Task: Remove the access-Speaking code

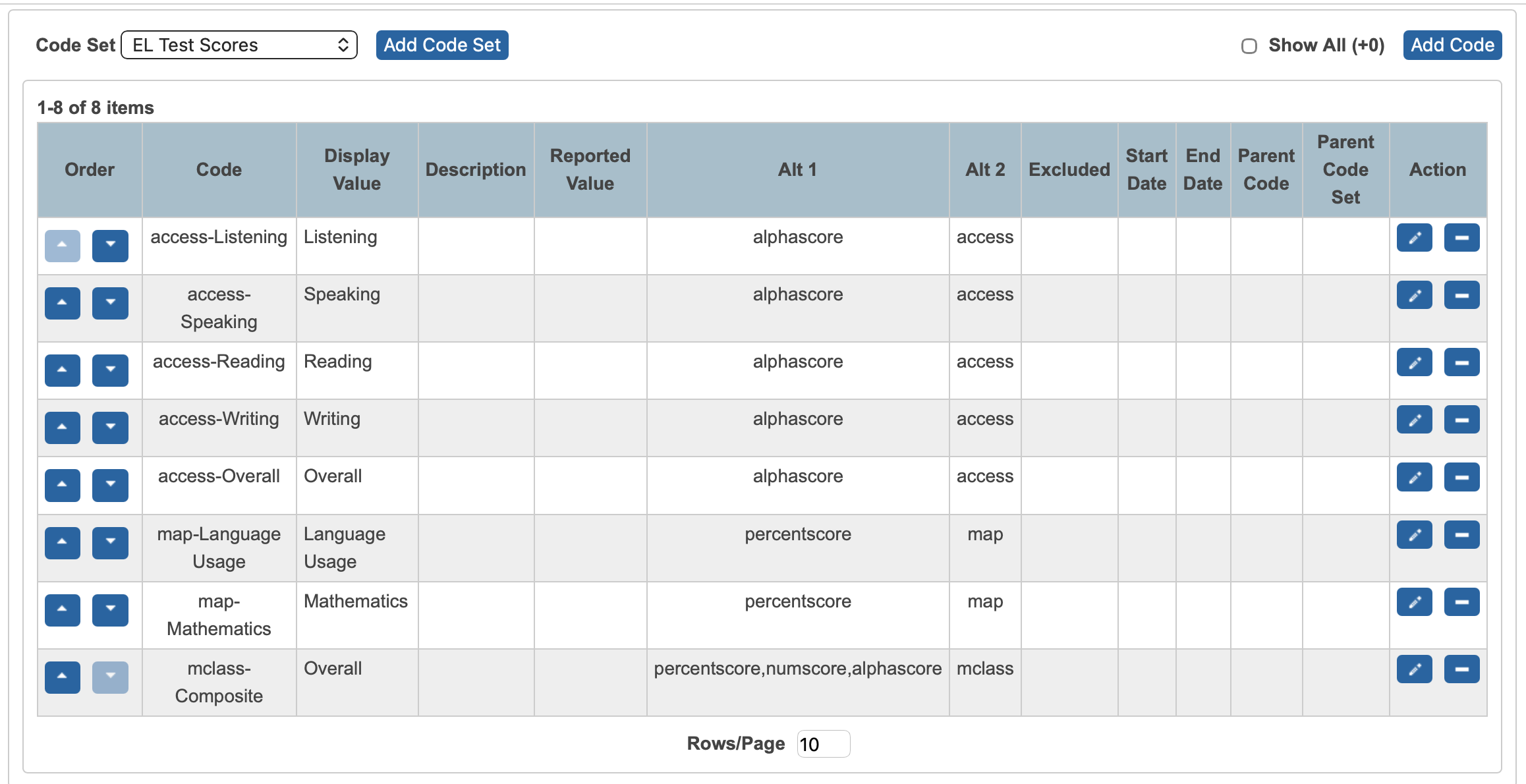Action: [x=1461, y=295]
